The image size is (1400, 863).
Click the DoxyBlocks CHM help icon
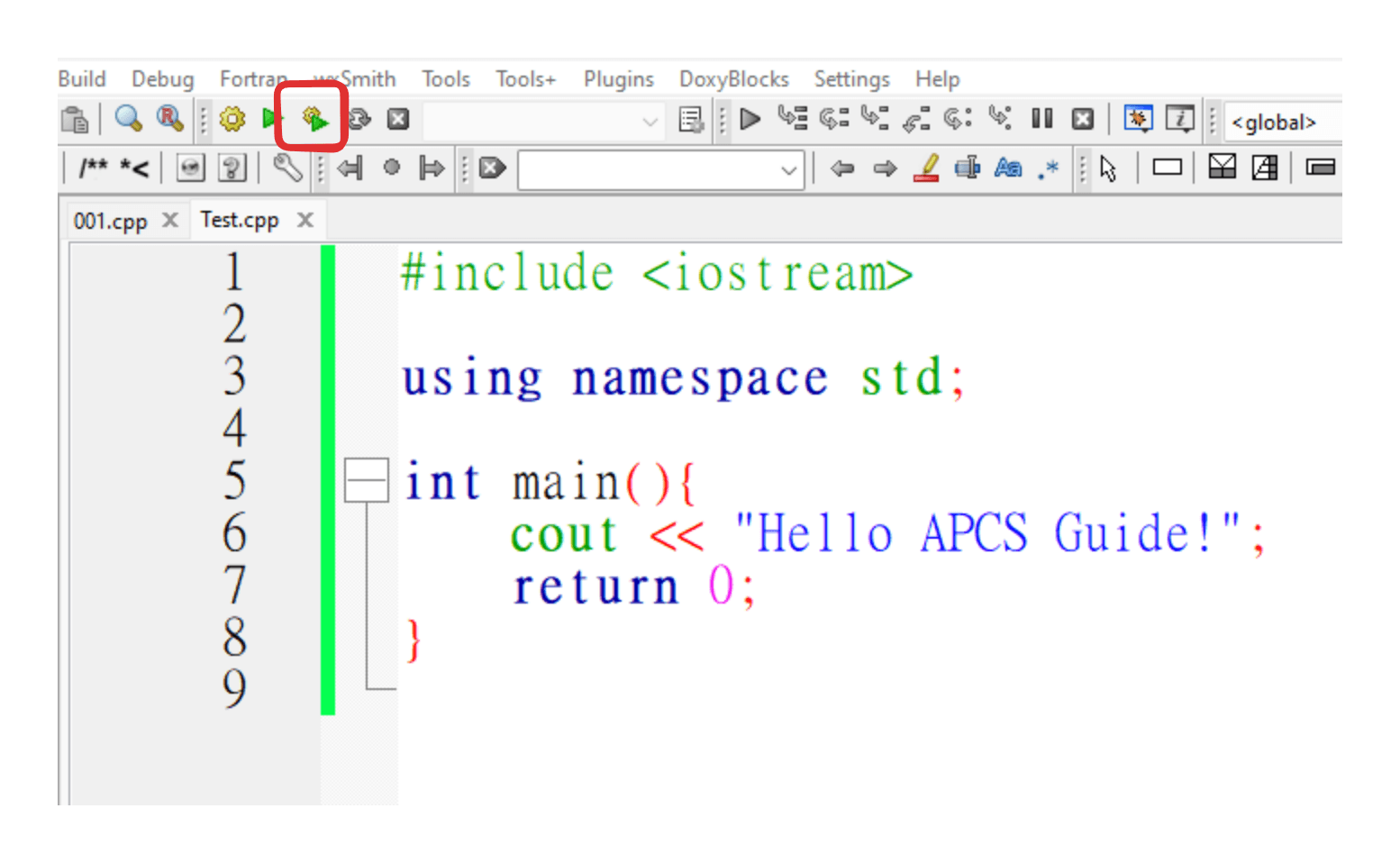[x=232, y=168]
